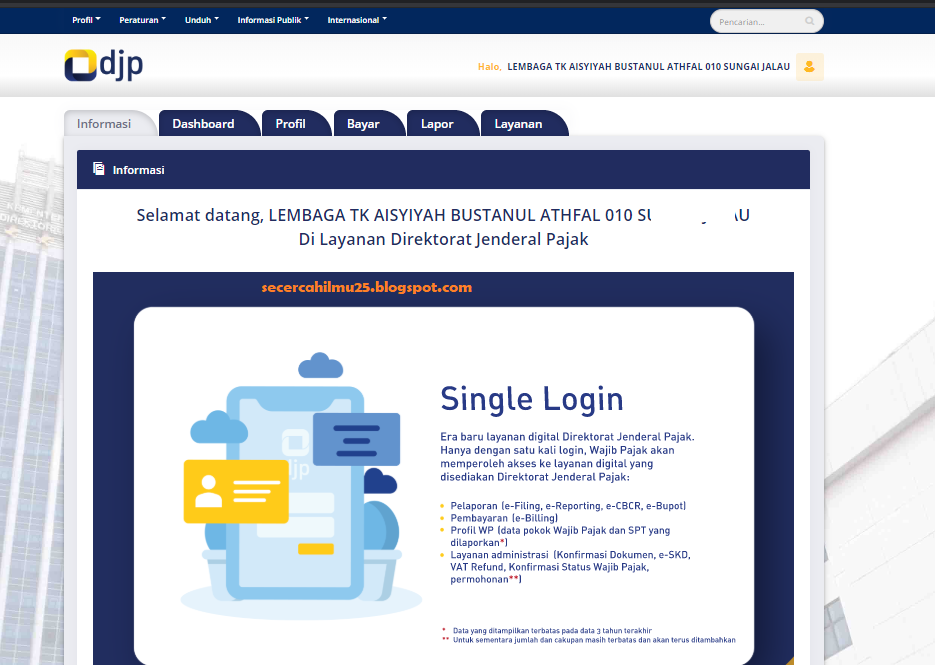
Task: Open the user account icon top right
Action: pyautogui.click(x=808, y=66)
